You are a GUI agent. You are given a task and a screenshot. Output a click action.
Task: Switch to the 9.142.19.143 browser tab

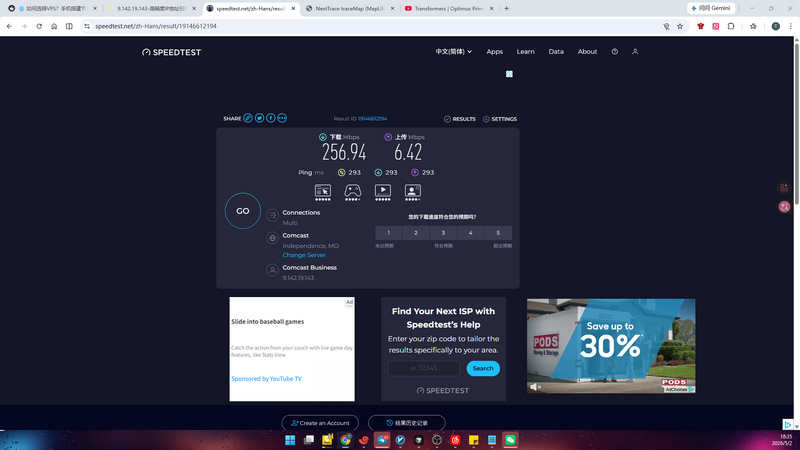152,9
